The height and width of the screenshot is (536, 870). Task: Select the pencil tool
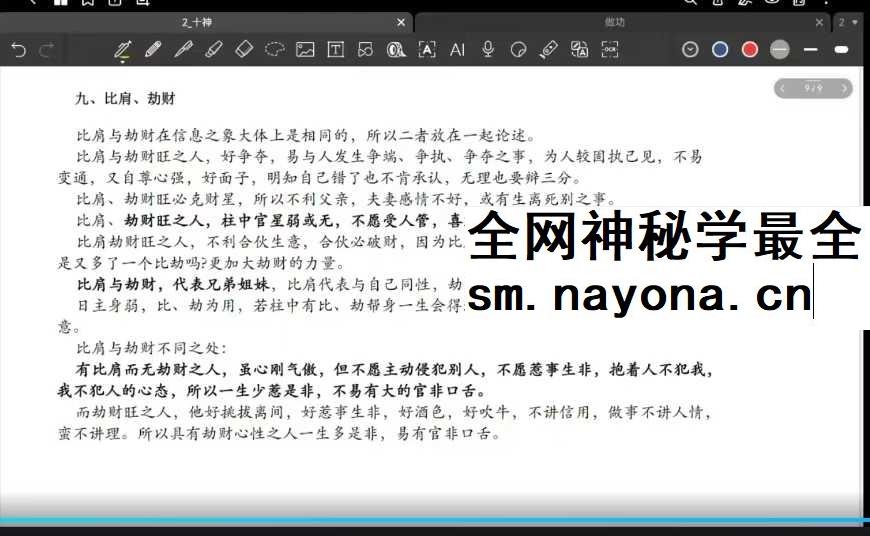pyautogui.click(x=153, y=50)
